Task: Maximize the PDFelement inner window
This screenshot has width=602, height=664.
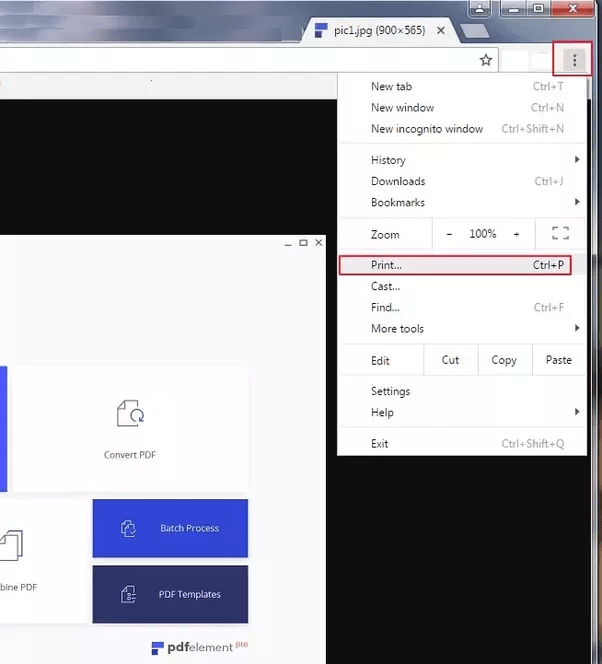Action: [303, 243]
